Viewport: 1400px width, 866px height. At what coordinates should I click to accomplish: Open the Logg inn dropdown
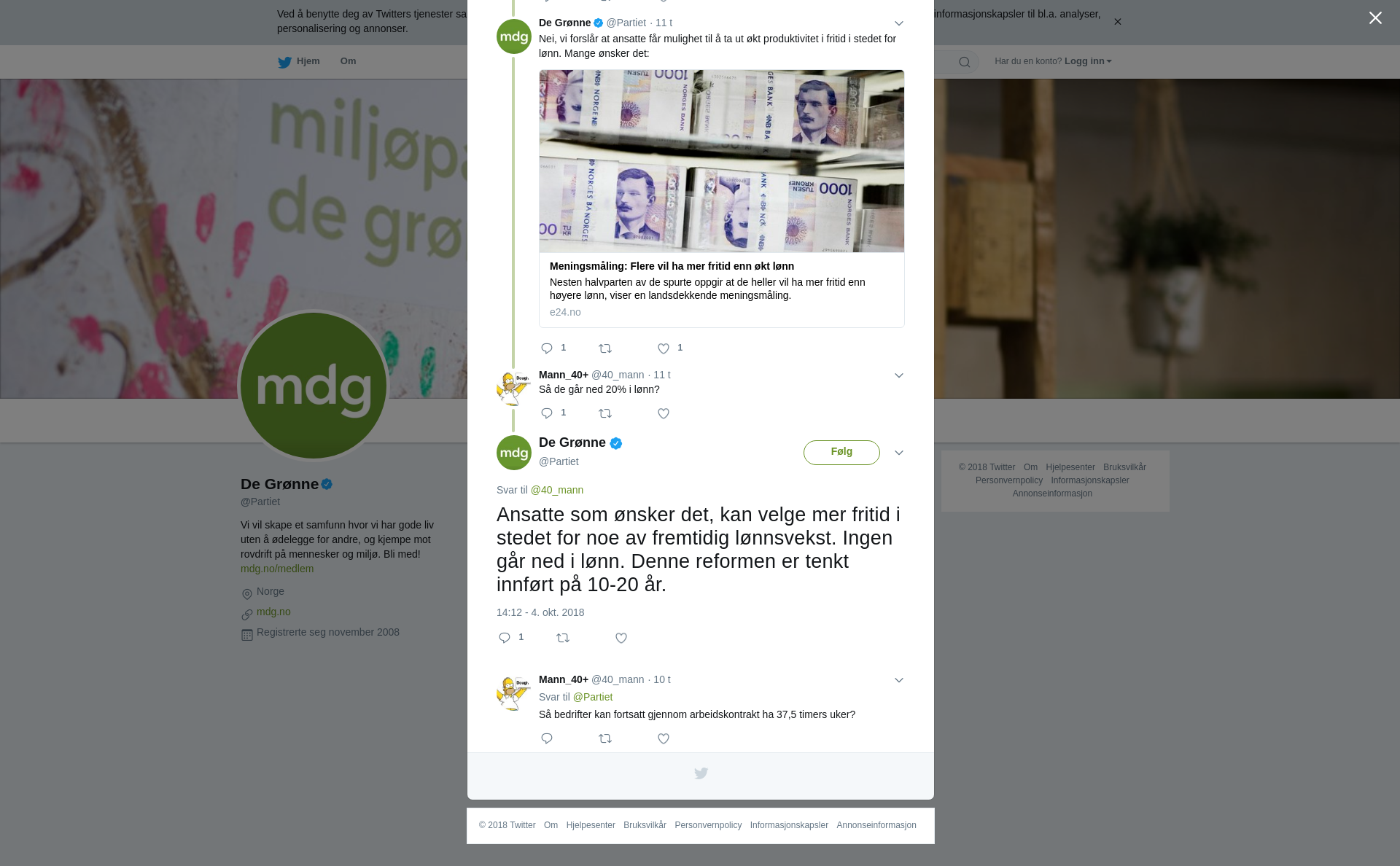[1088, 61]
